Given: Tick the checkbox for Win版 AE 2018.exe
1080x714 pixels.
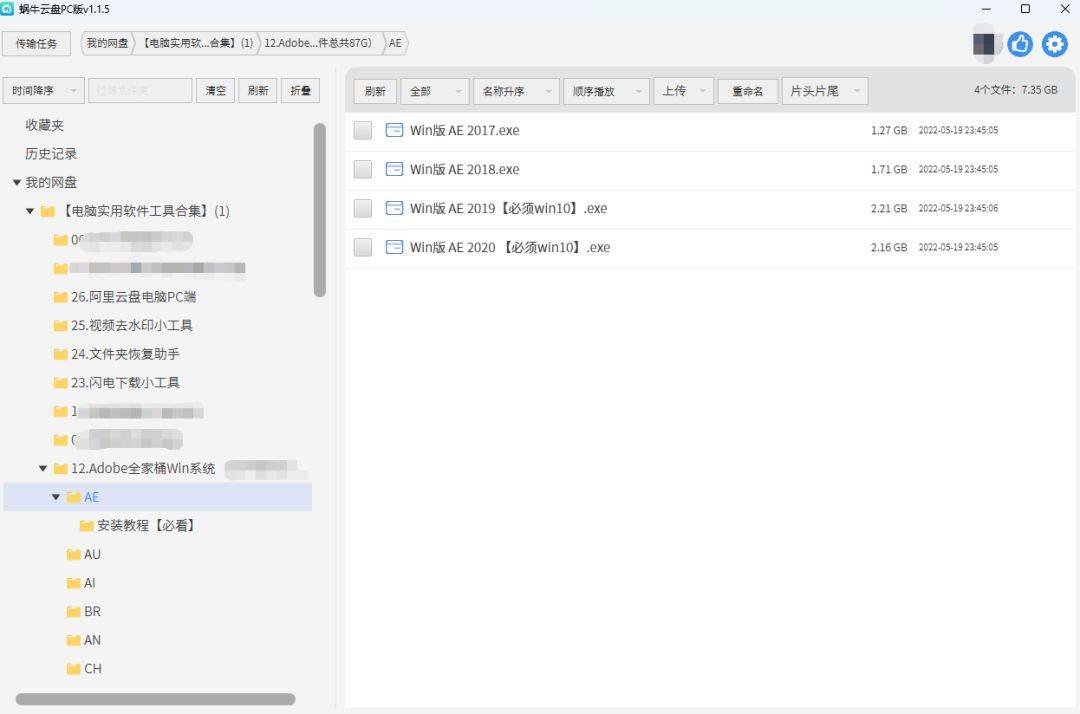Looking at the screenshot, I should pos(363,169).
